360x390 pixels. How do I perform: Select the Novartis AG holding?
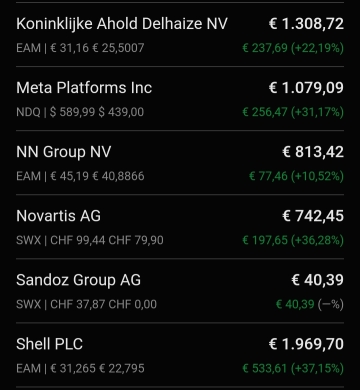(x=180, y=227)
